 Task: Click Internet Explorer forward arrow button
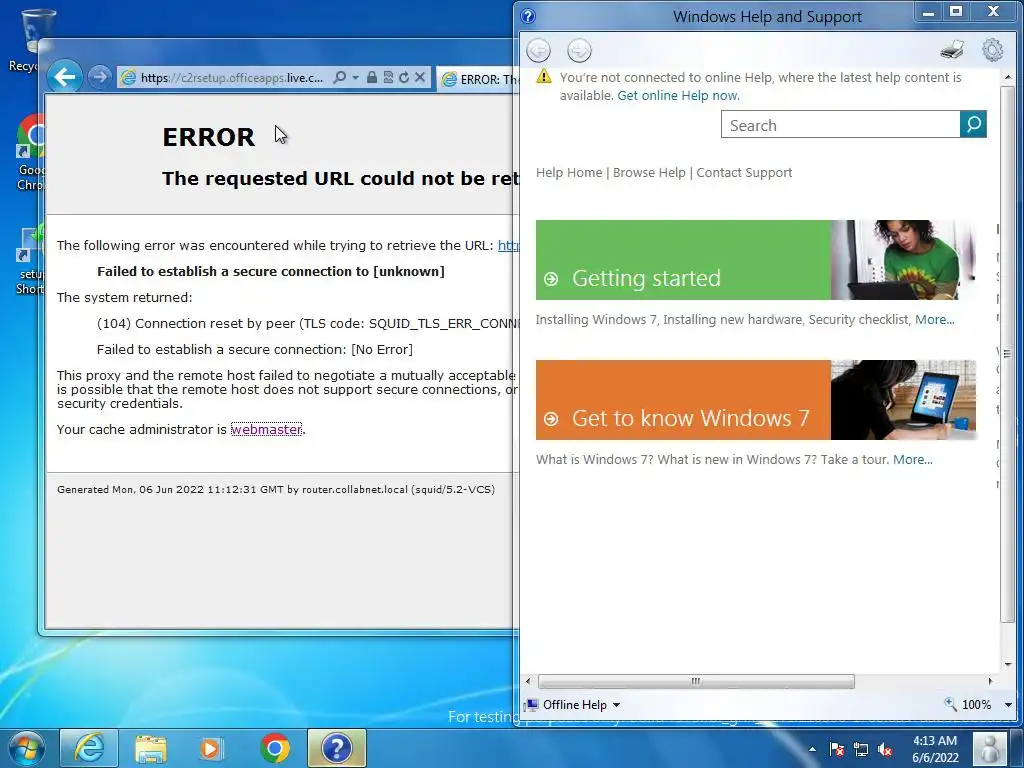point(99,77)
